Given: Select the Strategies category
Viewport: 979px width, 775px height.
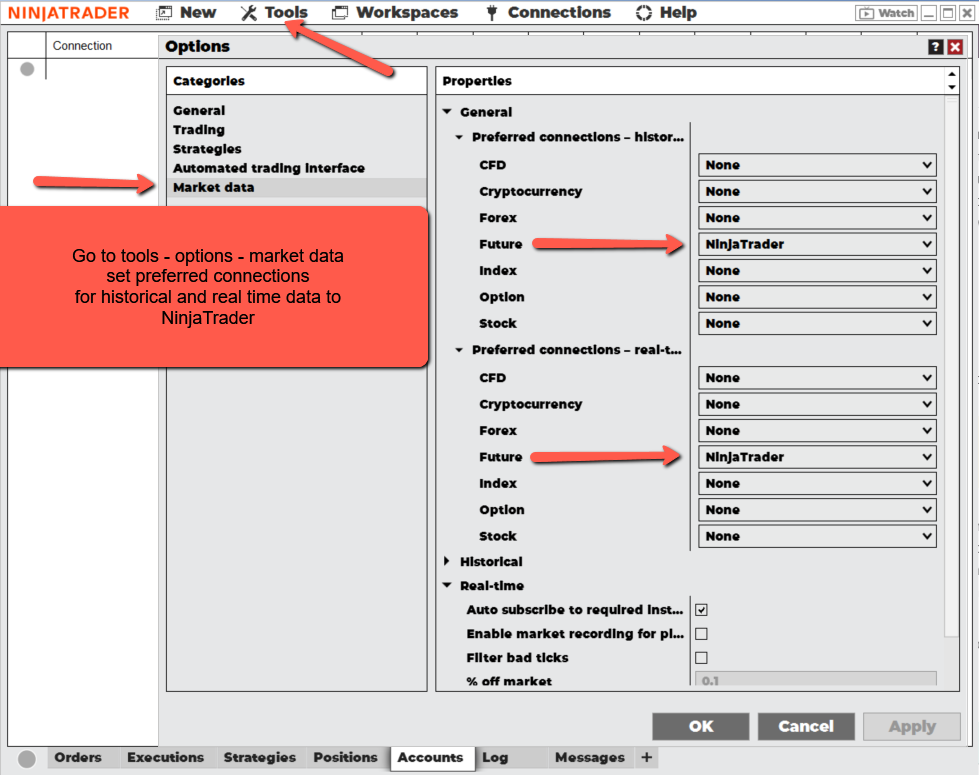Looking at the screenshot, I should [x=207, y=149].
